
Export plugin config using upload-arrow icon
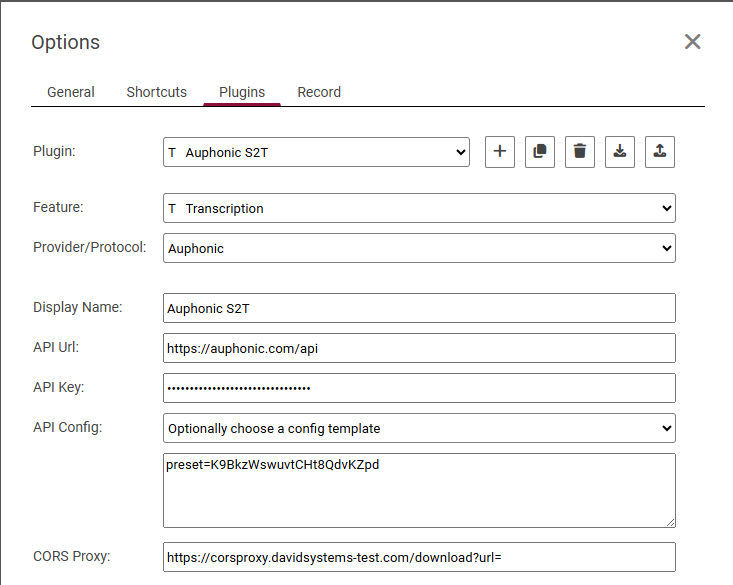click(x=660, y=152)
